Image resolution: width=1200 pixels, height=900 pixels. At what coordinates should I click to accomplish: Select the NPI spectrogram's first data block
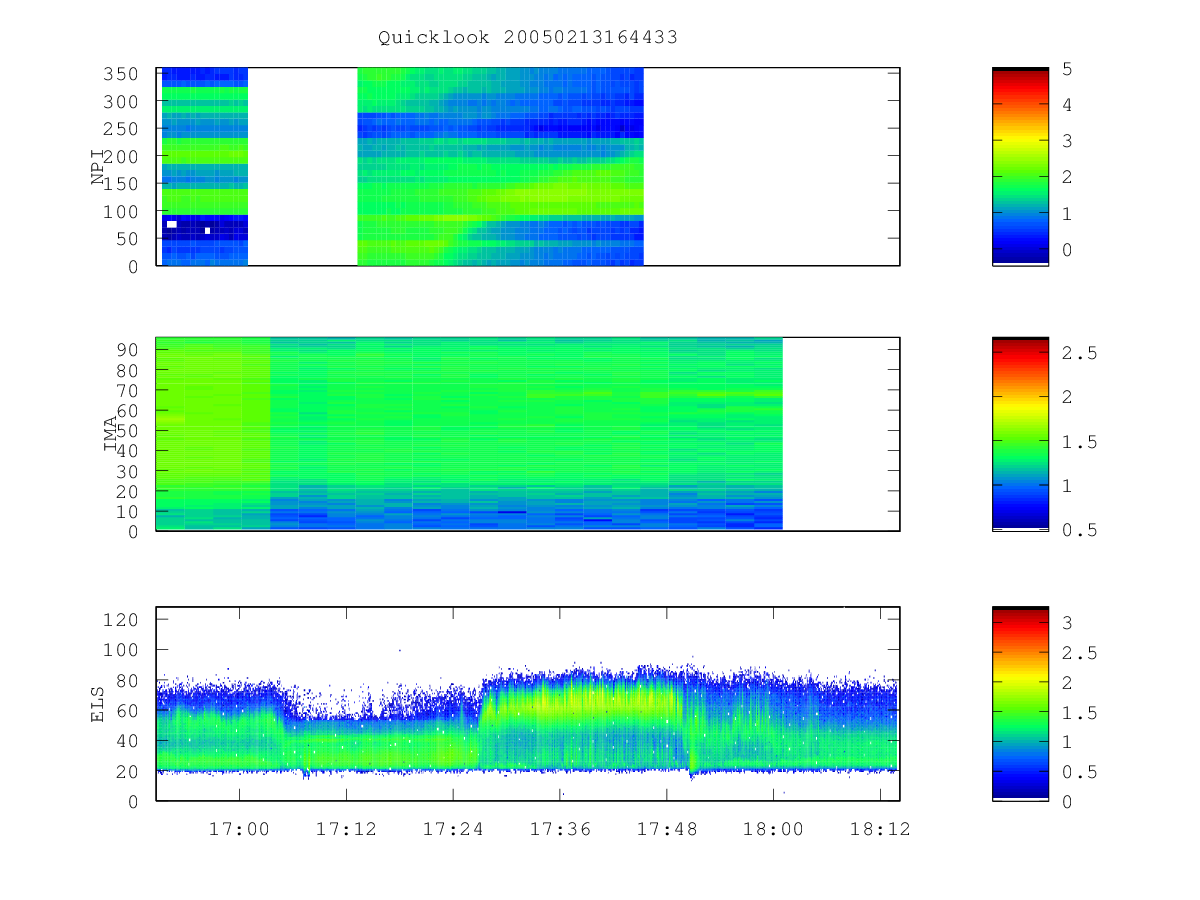pyautogui.click(x=205, y=167)
